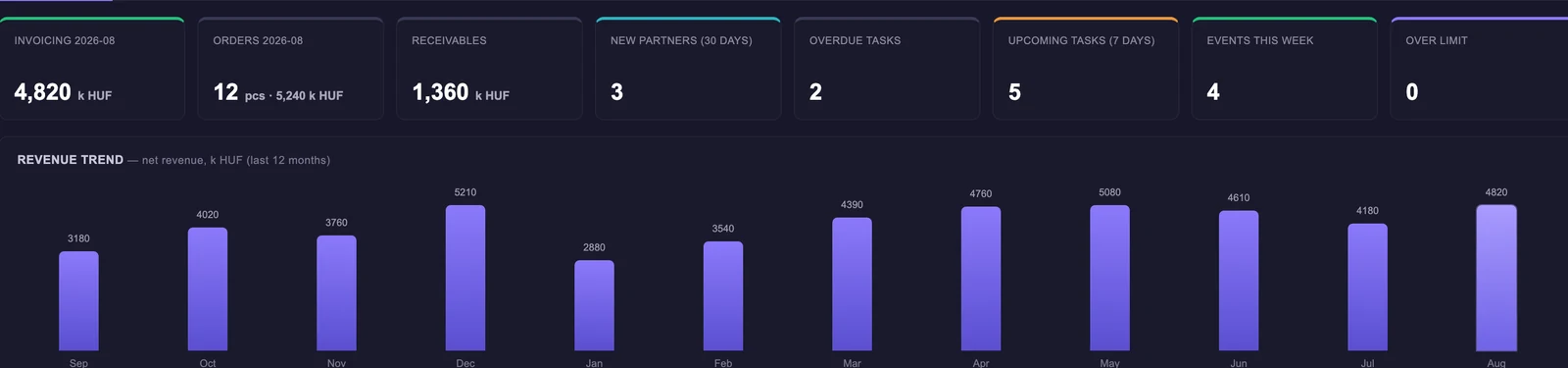Click the 4390 value label
This screenshot has height=368, width=1568.
coord(852,205)
